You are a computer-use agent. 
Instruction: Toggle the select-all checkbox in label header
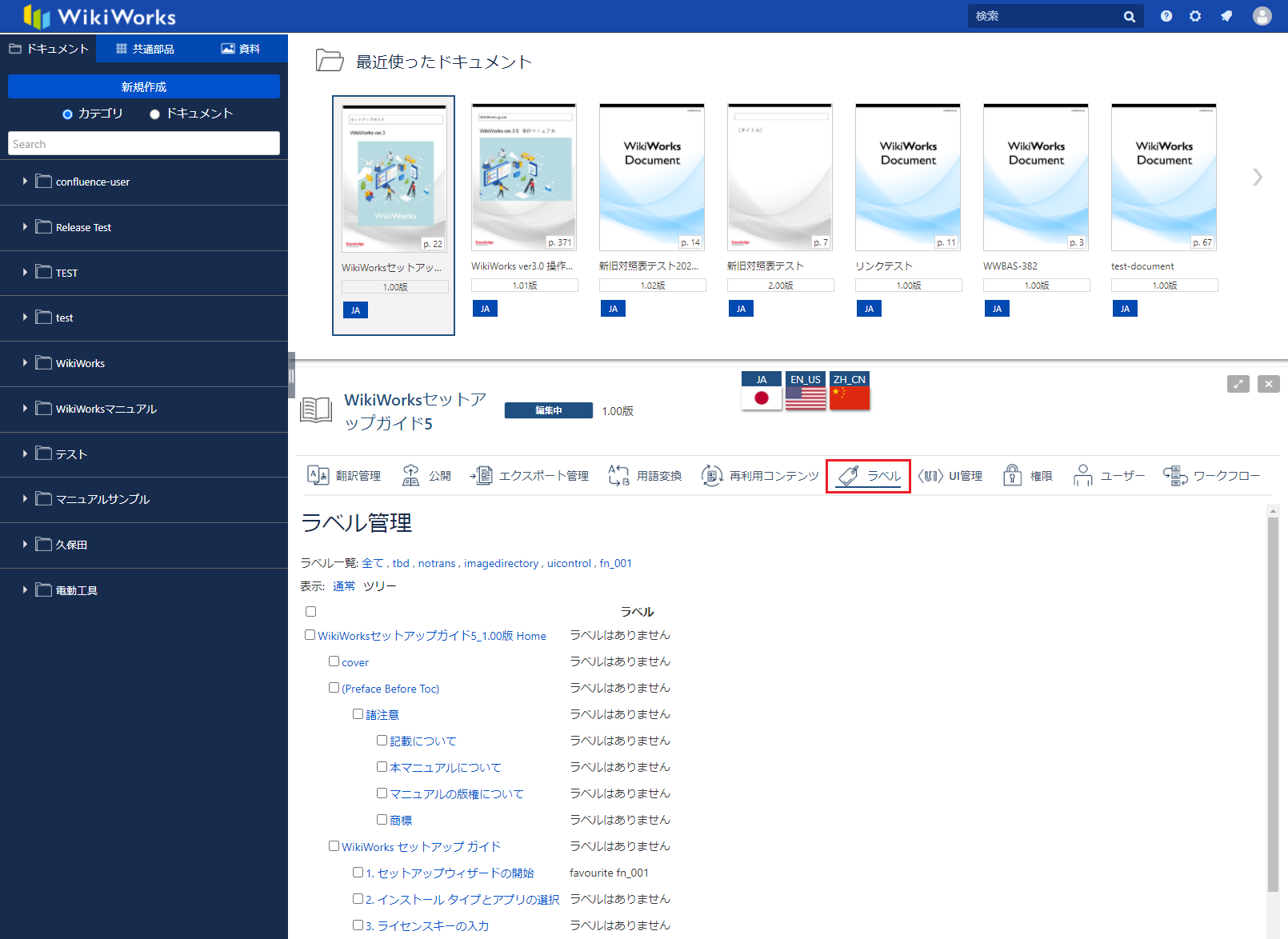pyautogui.click(x=311, y=611)
